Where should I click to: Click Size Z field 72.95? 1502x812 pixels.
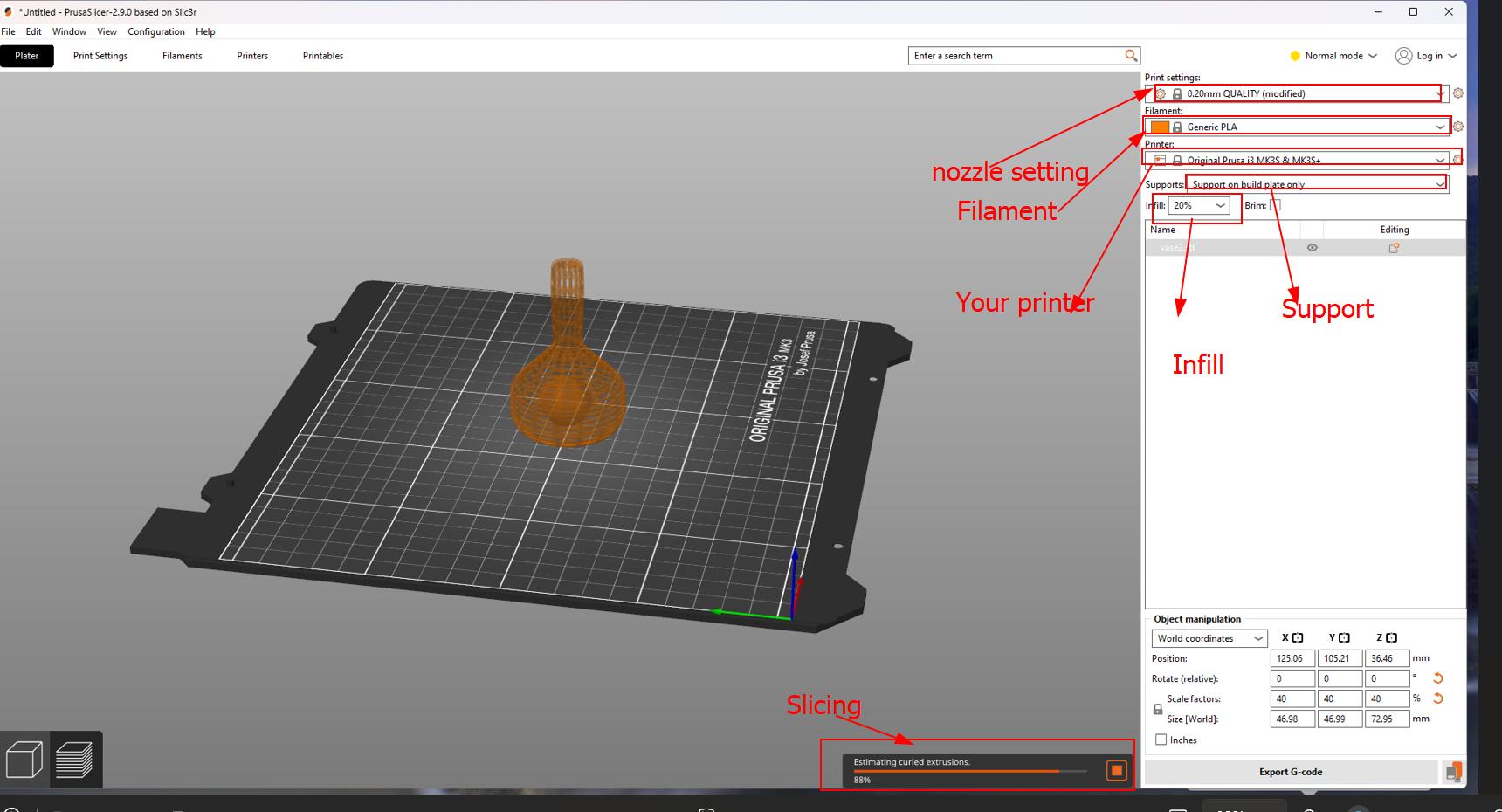tap(1387, 719)
